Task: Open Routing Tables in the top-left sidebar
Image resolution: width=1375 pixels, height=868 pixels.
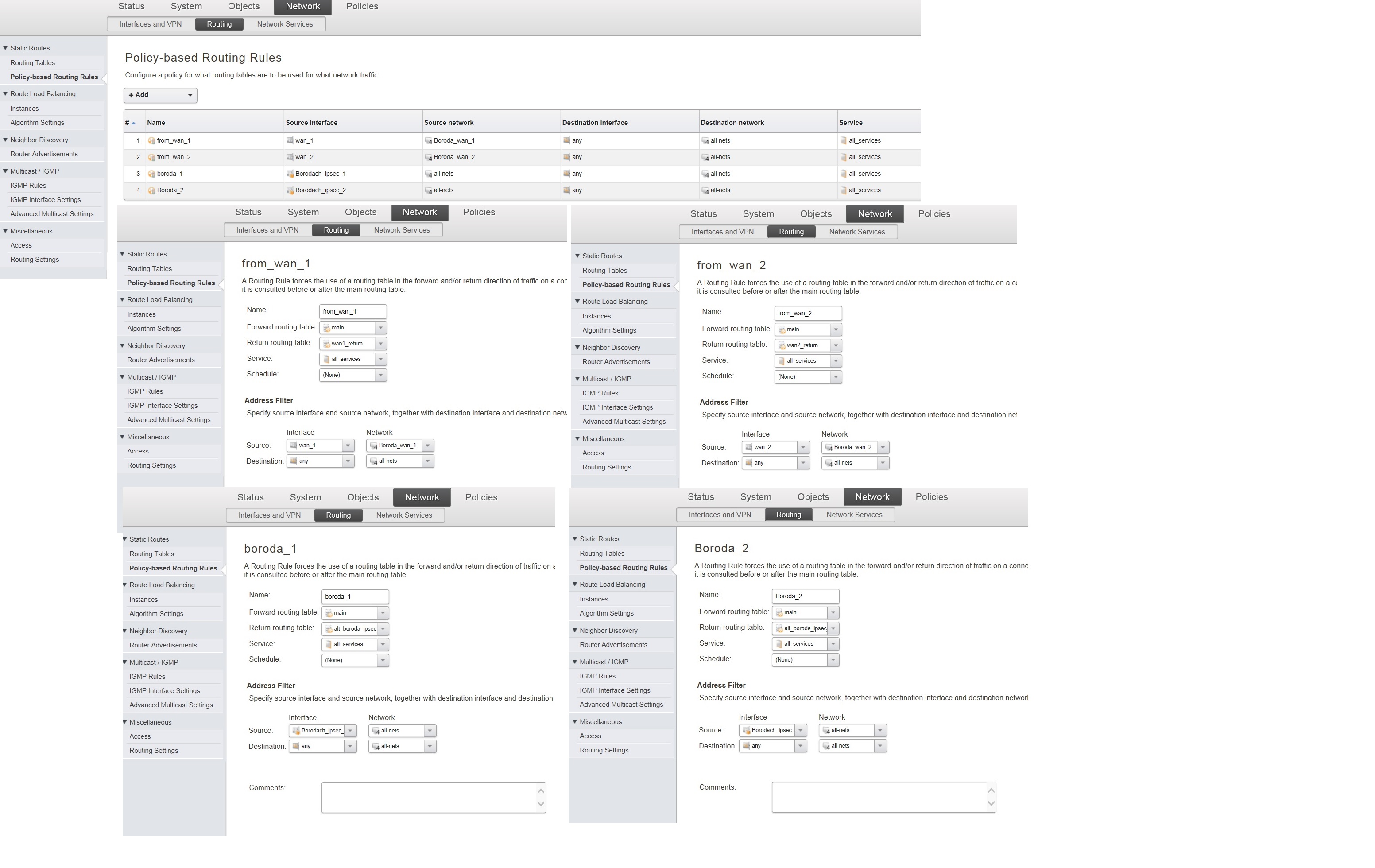Action: coord(32,63)
